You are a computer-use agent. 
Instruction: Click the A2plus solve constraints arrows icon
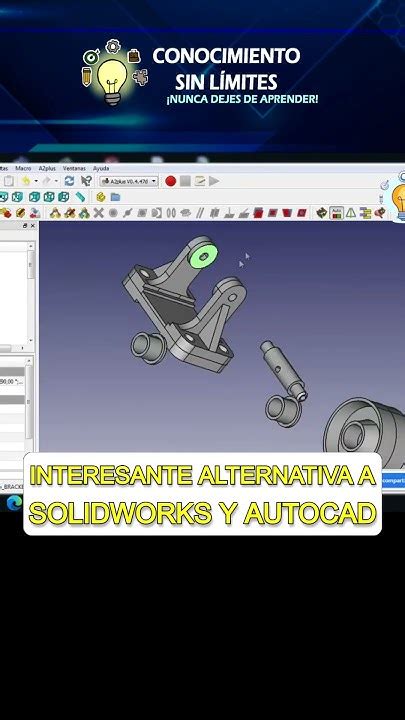pos(322,213)
